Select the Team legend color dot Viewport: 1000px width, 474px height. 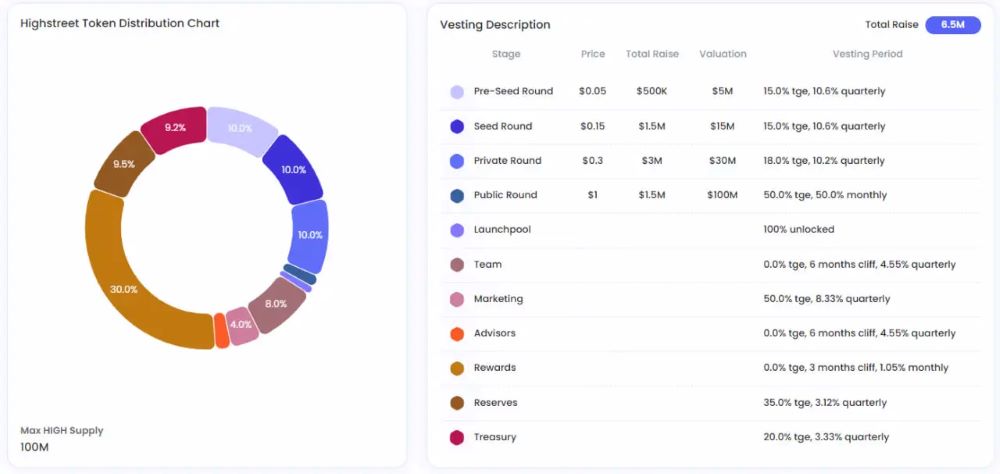pyautogui.click(x=457, y=265)
